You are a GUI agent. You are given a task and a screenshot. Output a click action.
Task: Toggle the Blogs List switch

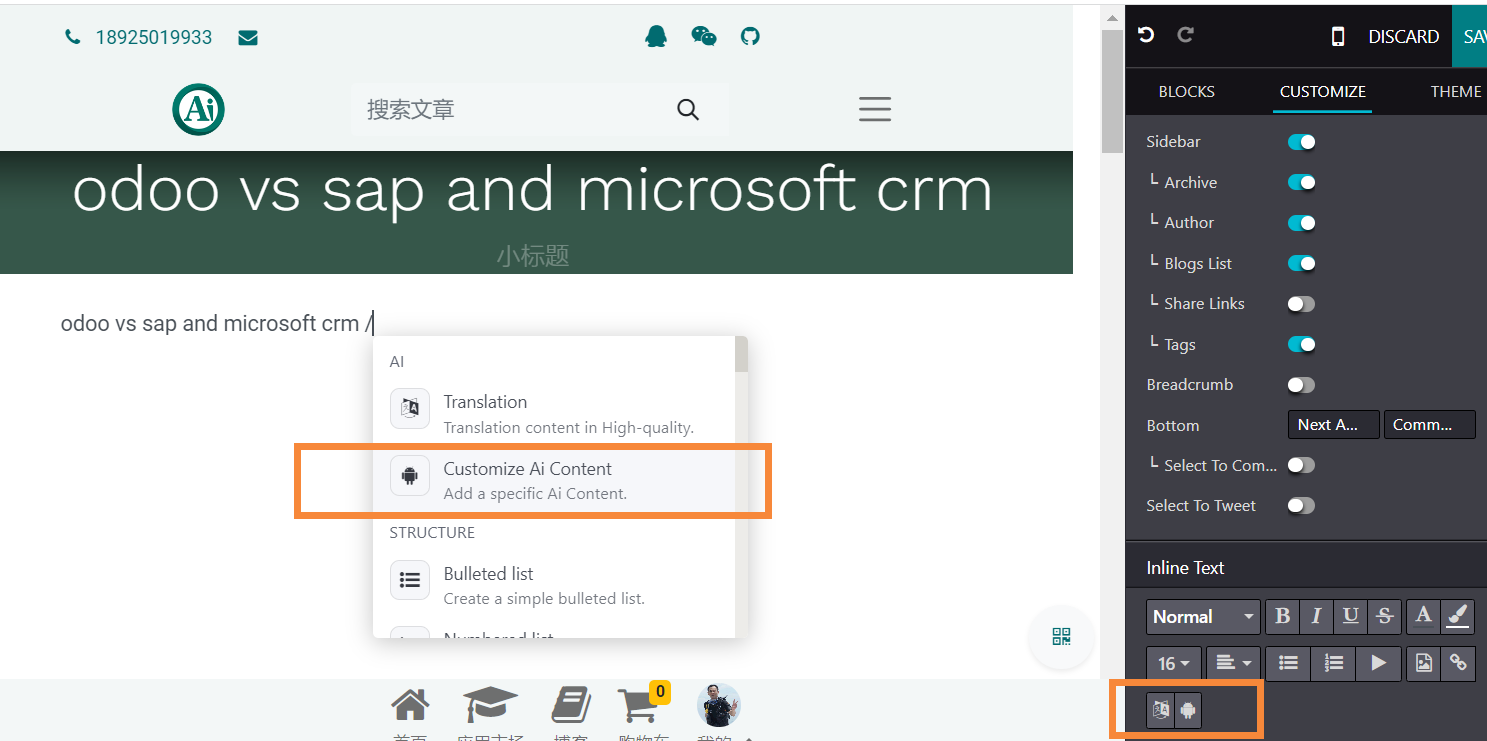[x=1301, y=263]
